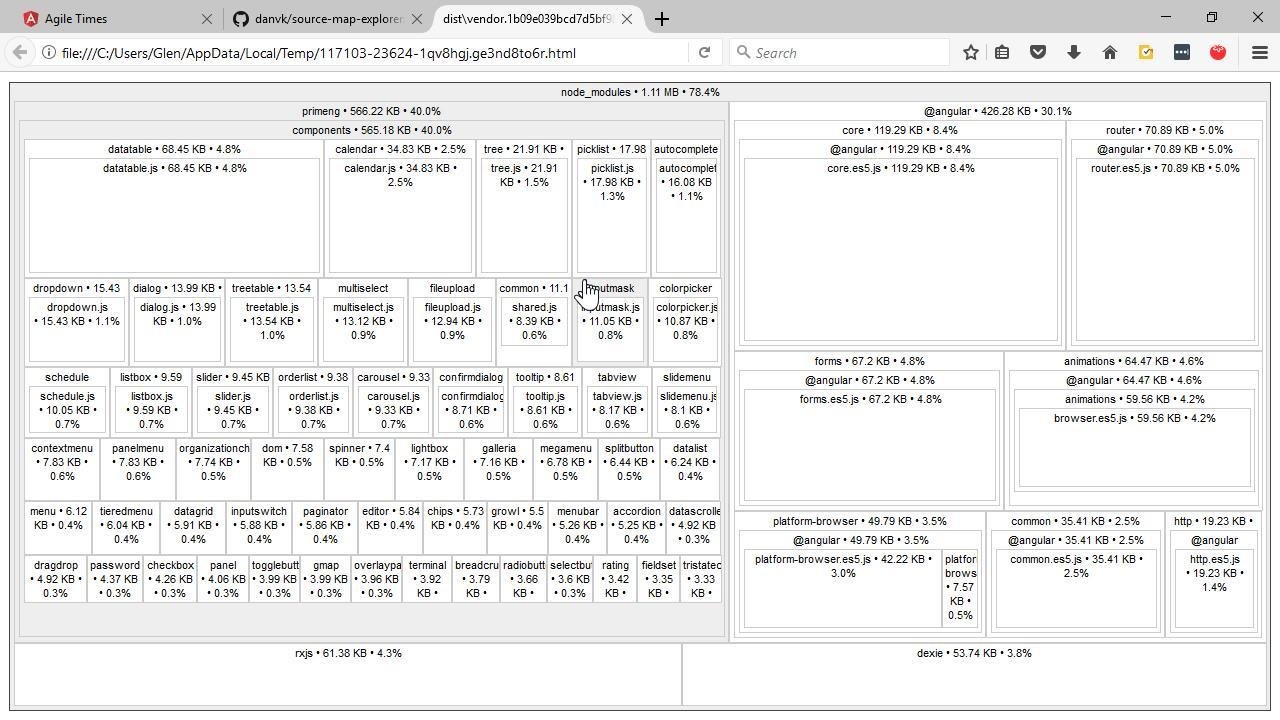Close the dist\vendor tab
The image size is (1280, 720).
coord(627,18)
